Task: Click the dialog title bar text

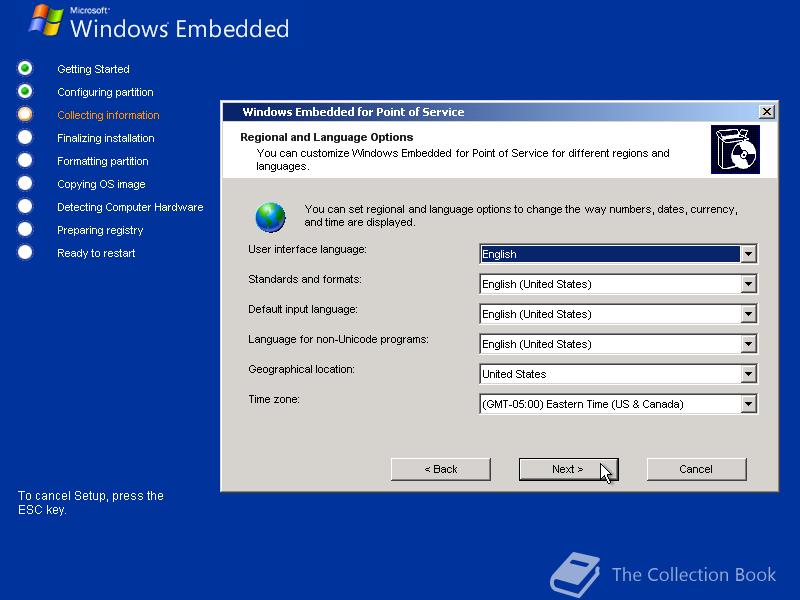Action: click(x=353, y=112)
